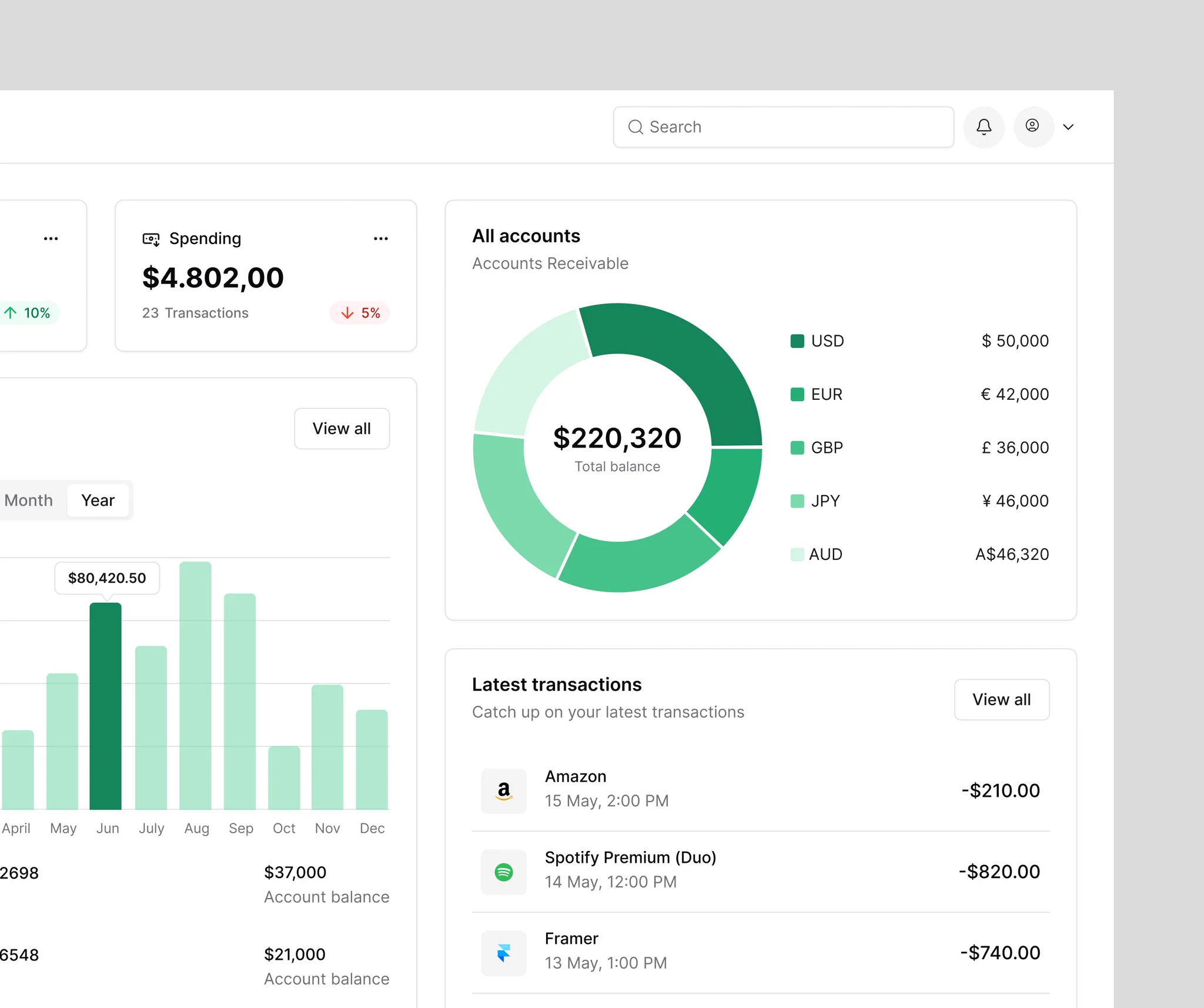
Task: Click the Spotify logo icon
Action: 504,872
